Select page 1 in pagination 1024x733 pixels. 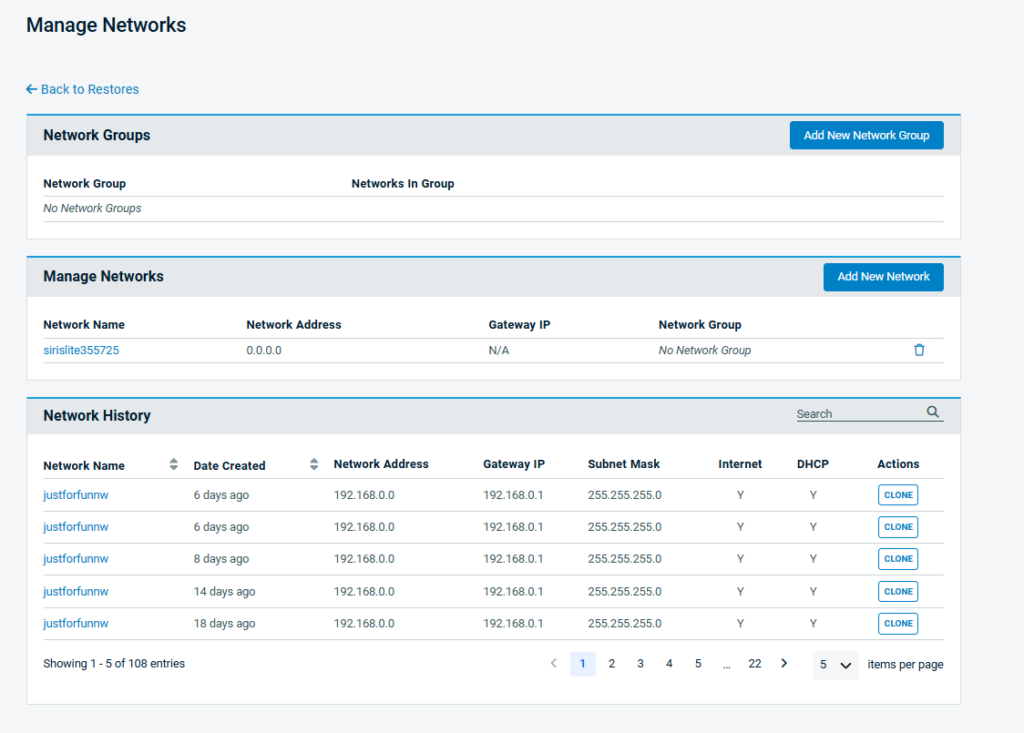(583, 664)
